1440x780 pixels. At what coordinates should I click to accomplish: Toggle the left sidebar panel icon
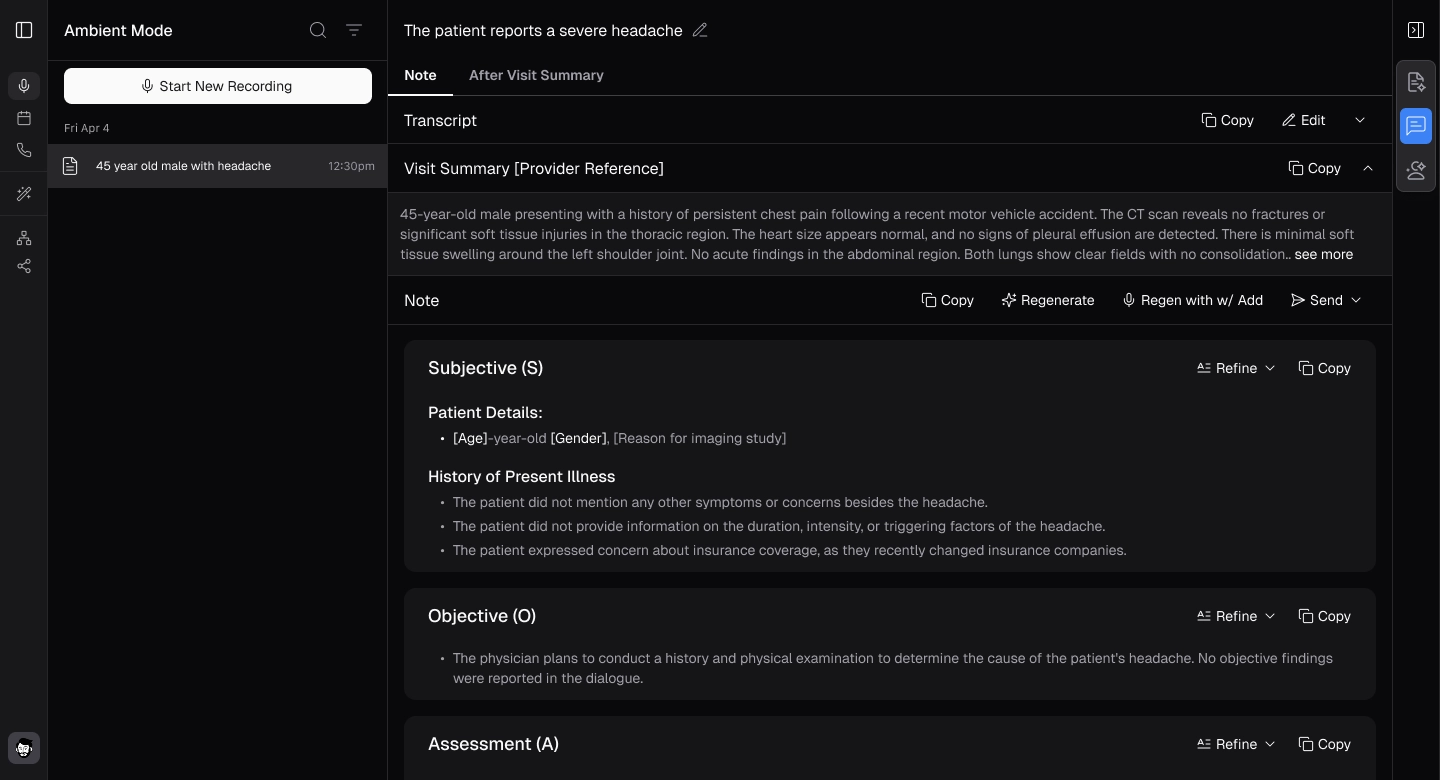[x=24, y=30]
